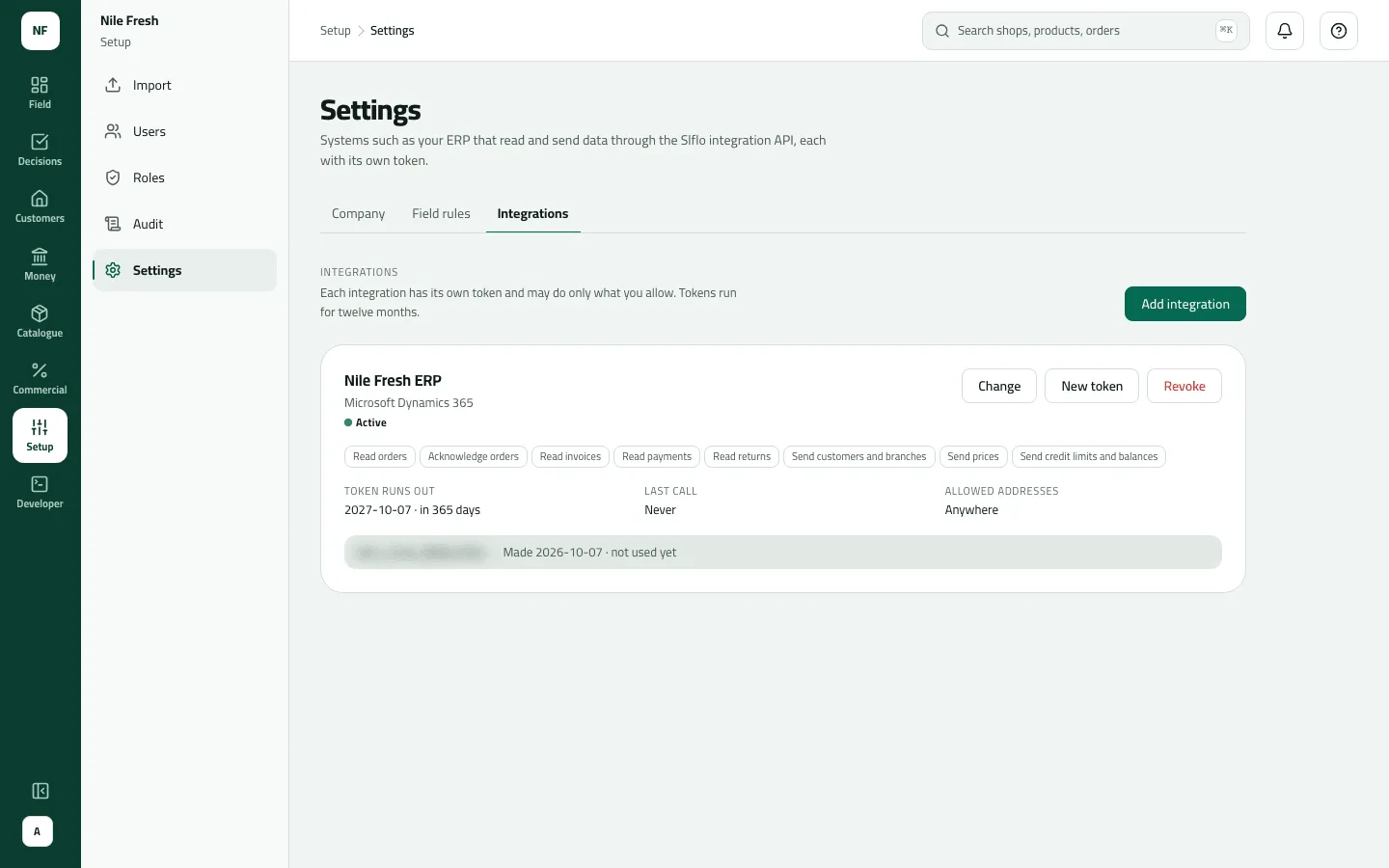
Task: Open the Catalogue section
Action: (40, 321)
